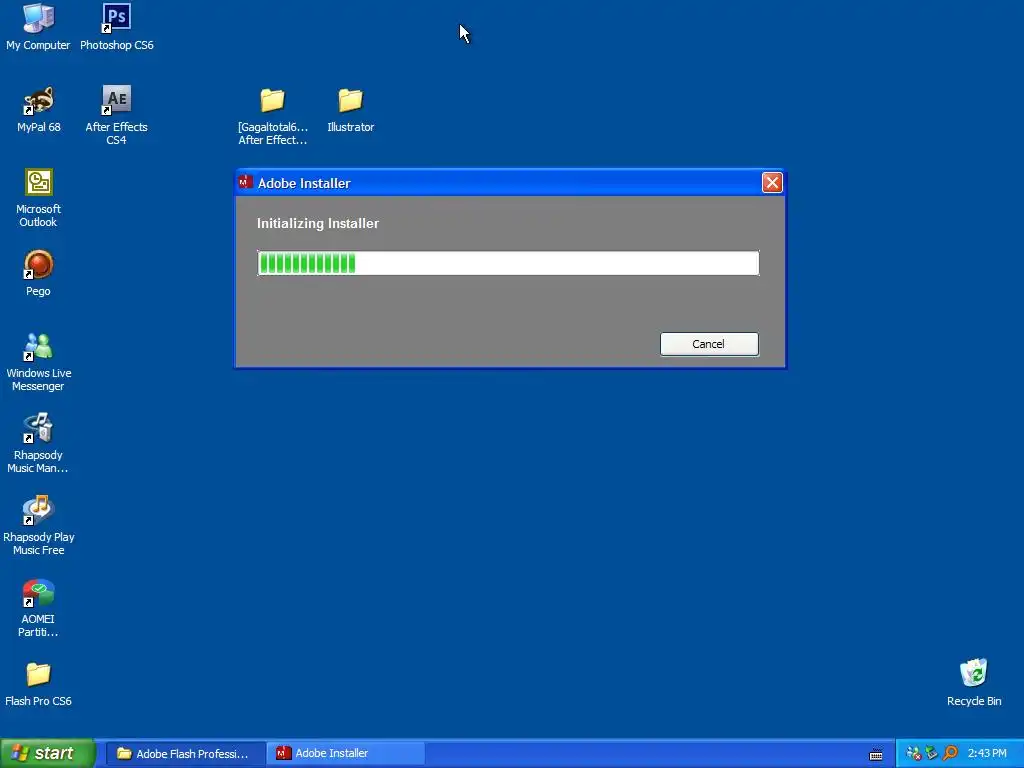Open the Start menu

click(x=48, y=754)
